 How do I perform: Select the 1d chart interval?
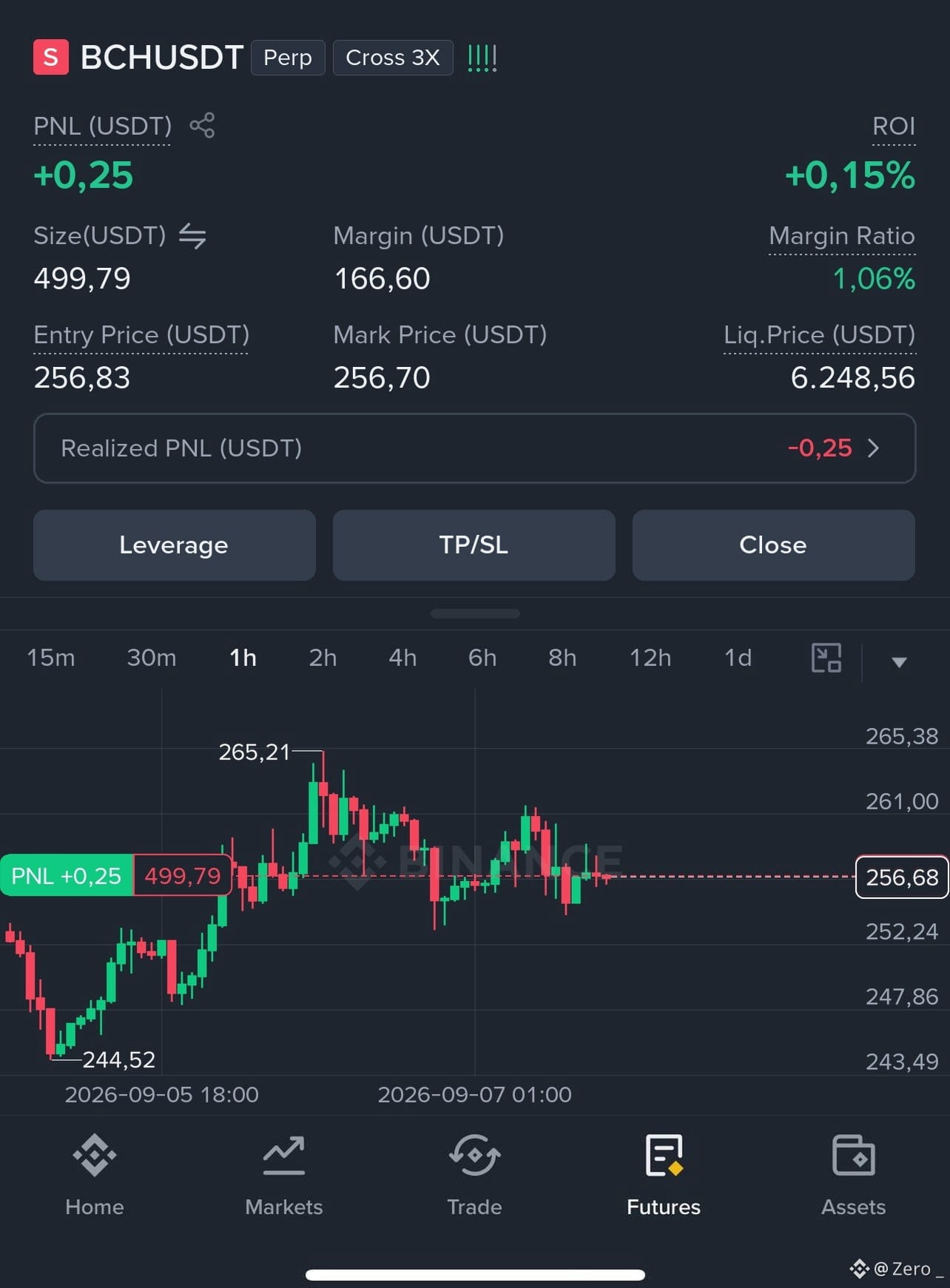[x=738, y=658]
